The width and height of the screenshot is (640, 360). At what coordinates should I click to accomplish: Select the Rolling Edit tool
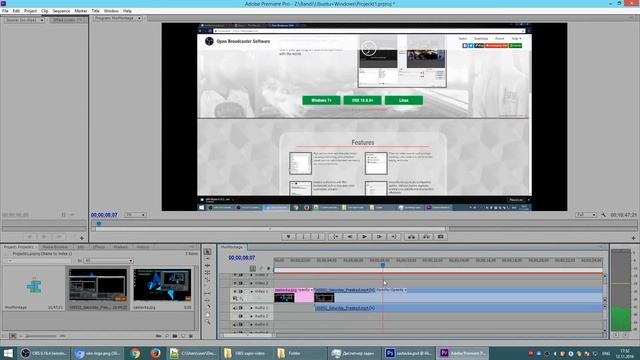[x=207, y=273]
